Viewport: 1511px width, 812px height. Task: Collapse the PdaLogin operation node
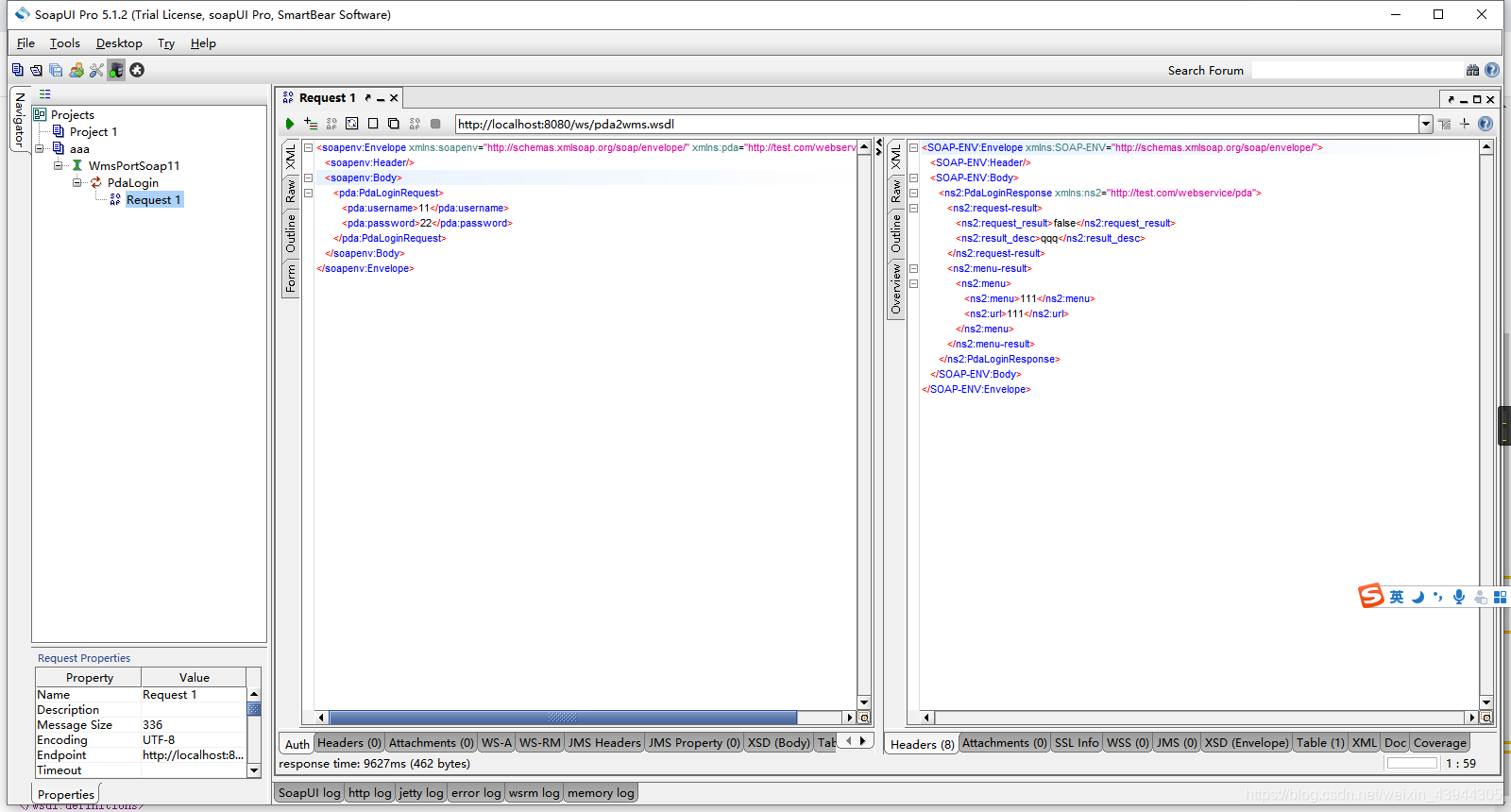click(77, 182)
